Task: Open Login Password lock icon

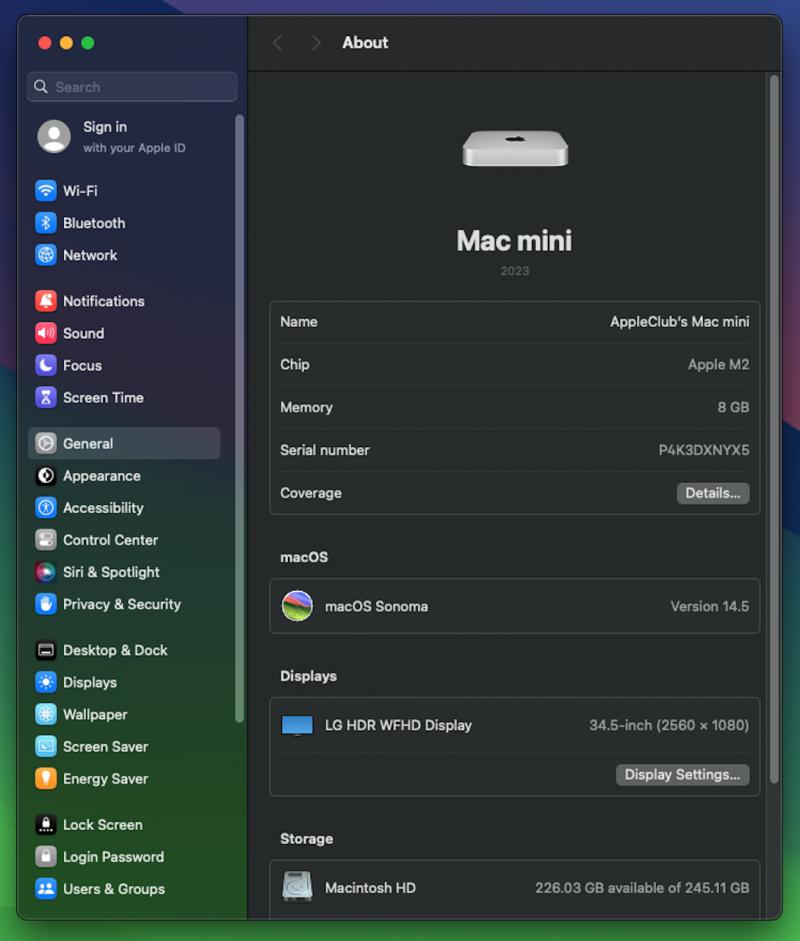Action: click(x=46, y=857)
